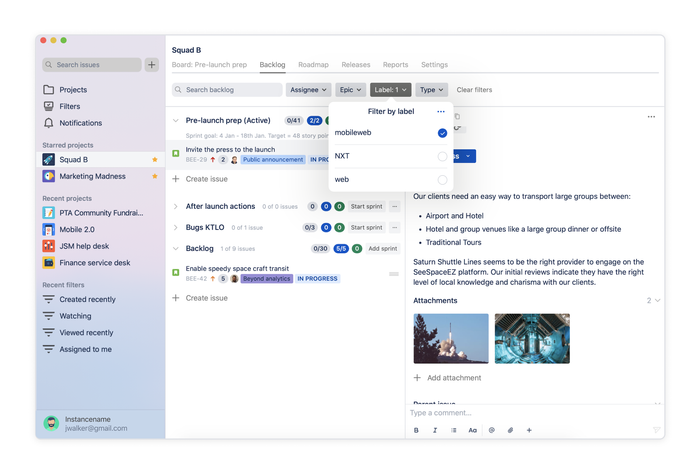Create issue under Pre-launch prep sprint
700x474 pixels.
point(201,179)
